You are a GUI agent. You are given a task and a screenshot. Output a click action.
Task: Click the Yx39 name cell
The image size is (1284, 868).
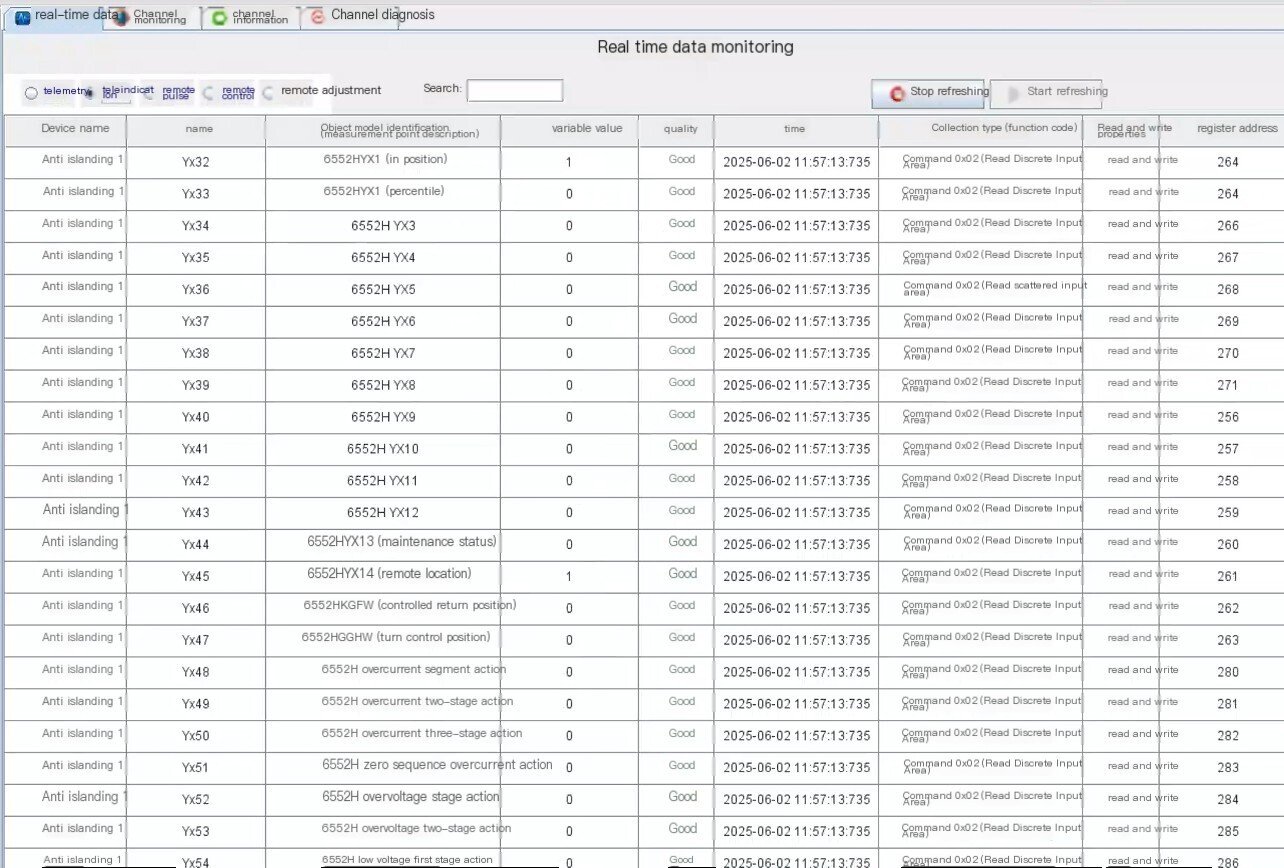196,386
